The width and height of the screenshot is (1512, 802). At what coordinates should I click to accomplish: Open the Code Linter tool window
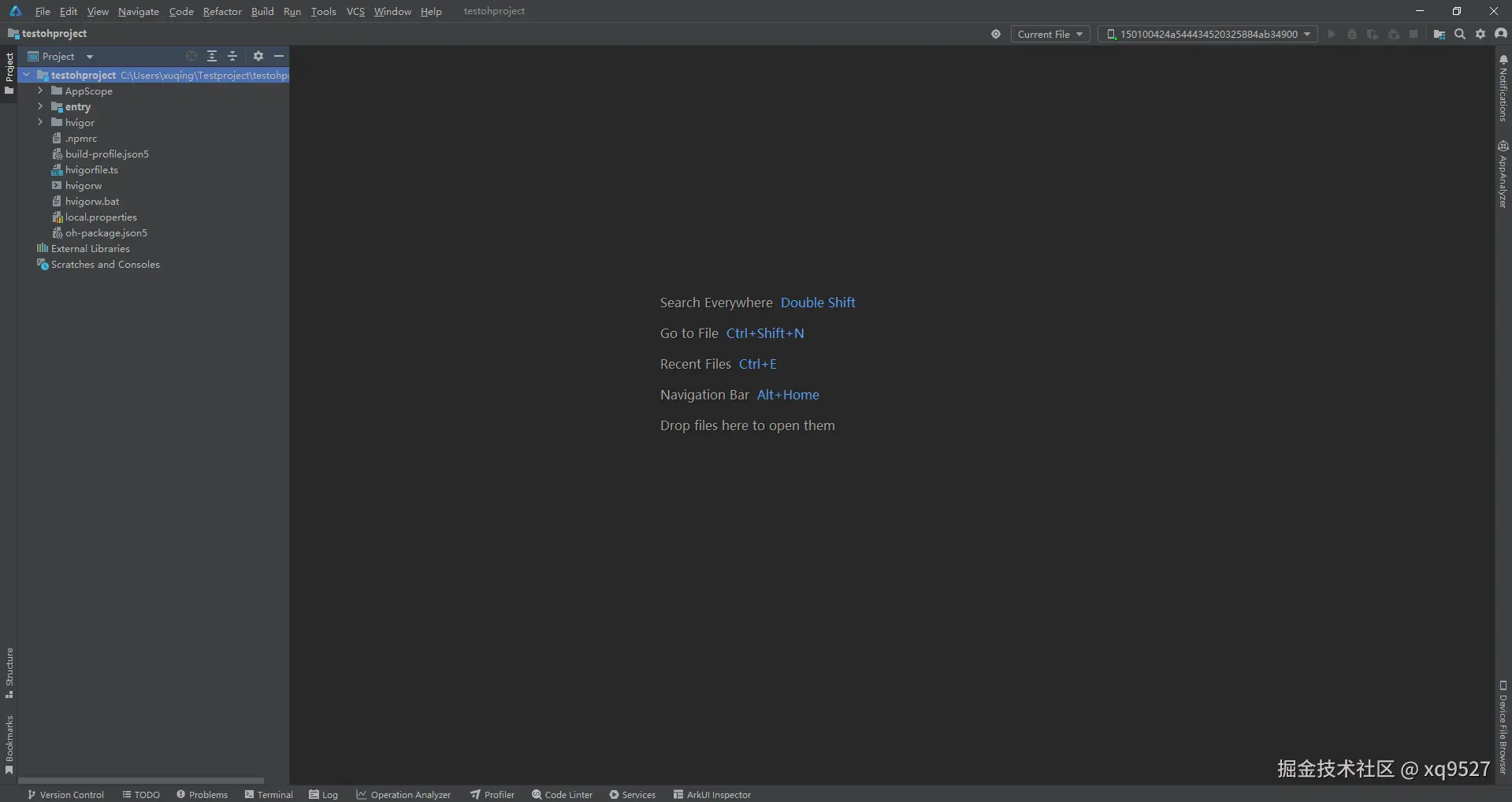(x=562, y=794)
